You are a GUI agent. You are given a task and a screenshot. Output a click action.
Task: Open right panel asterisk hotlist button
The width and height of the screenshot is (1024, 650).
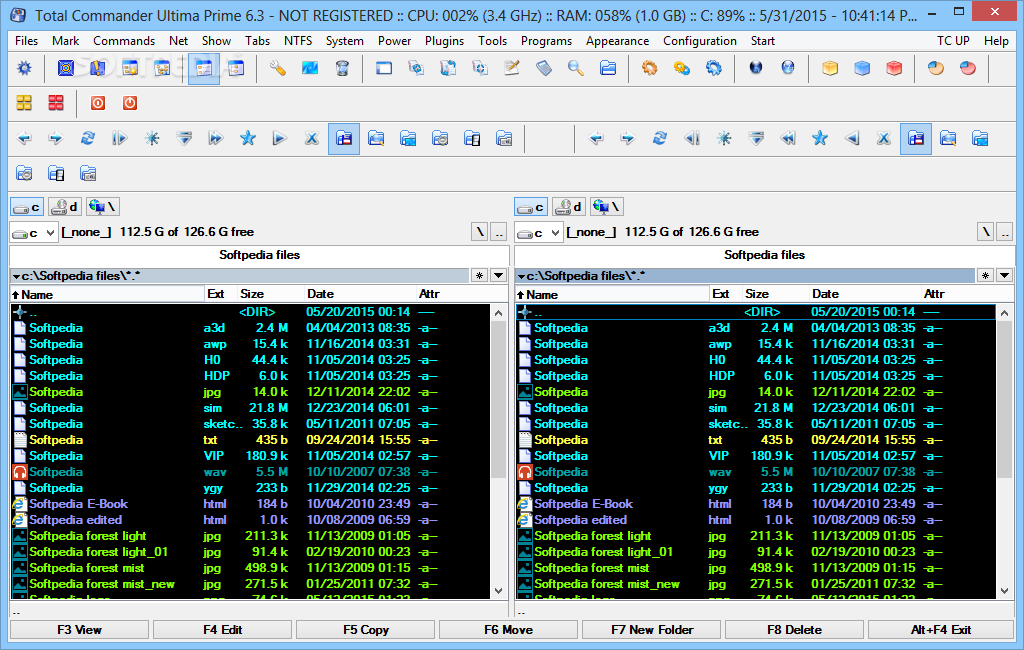985,276
